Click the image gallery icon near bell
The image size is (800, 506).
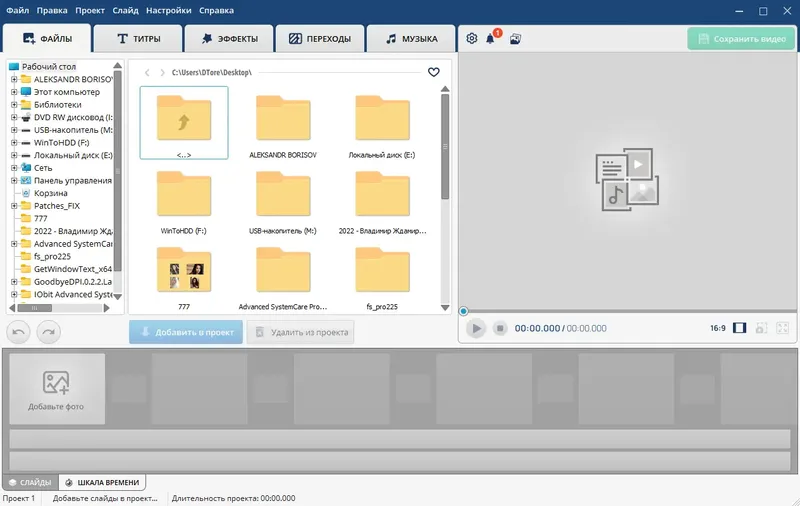pyautogui.click(x=515, y=39)
